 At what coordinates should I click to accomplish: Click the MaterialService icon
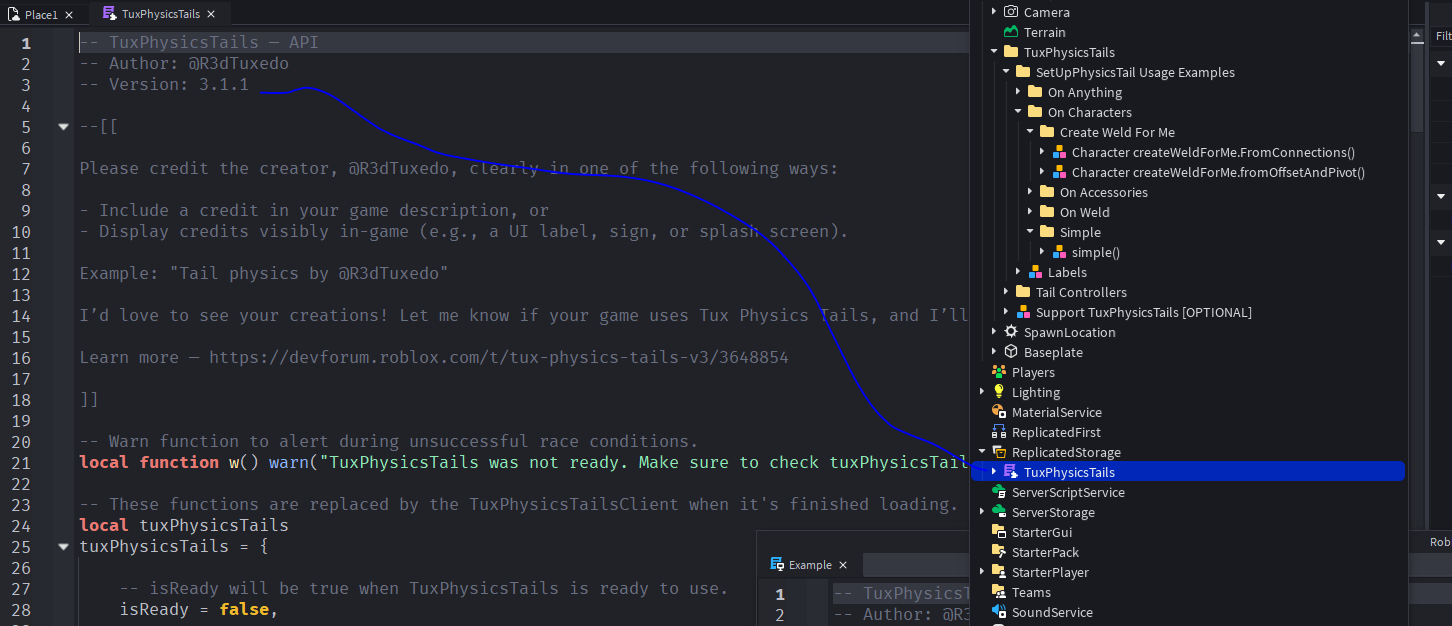tap(999, 412)
